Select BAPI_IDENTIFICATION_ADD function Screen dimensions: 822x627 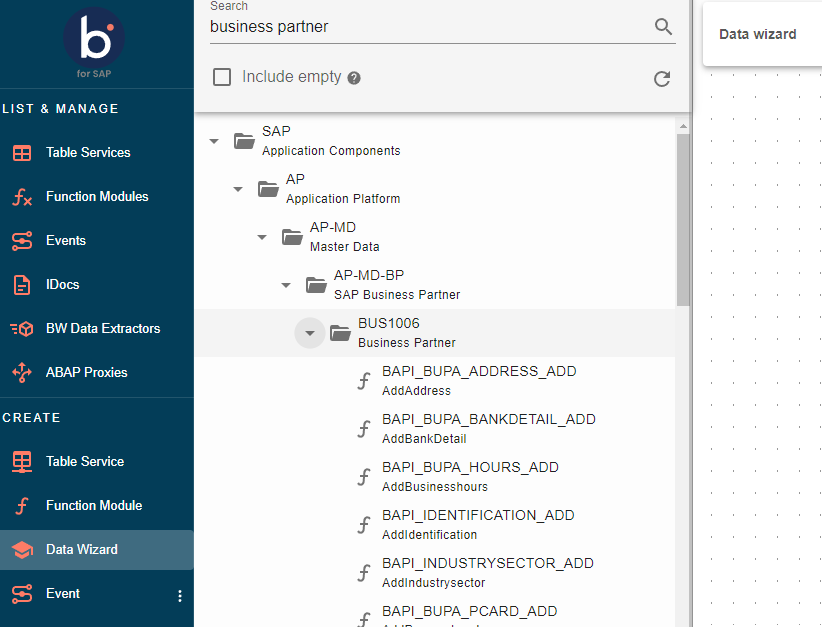[x=478, y=524]
